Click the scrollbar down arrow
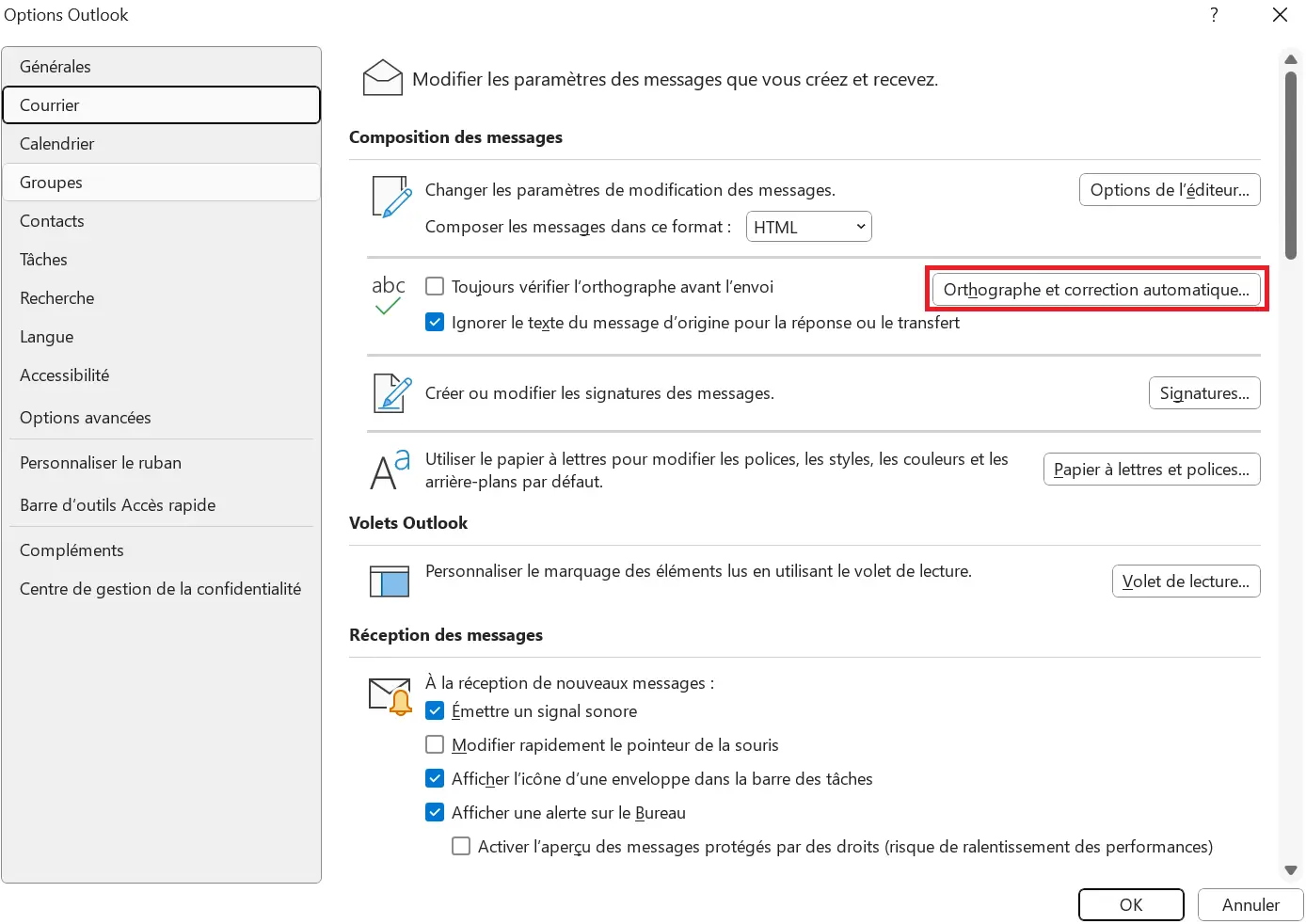This screenshot has height=924, width=1306. coord(1291,870)
